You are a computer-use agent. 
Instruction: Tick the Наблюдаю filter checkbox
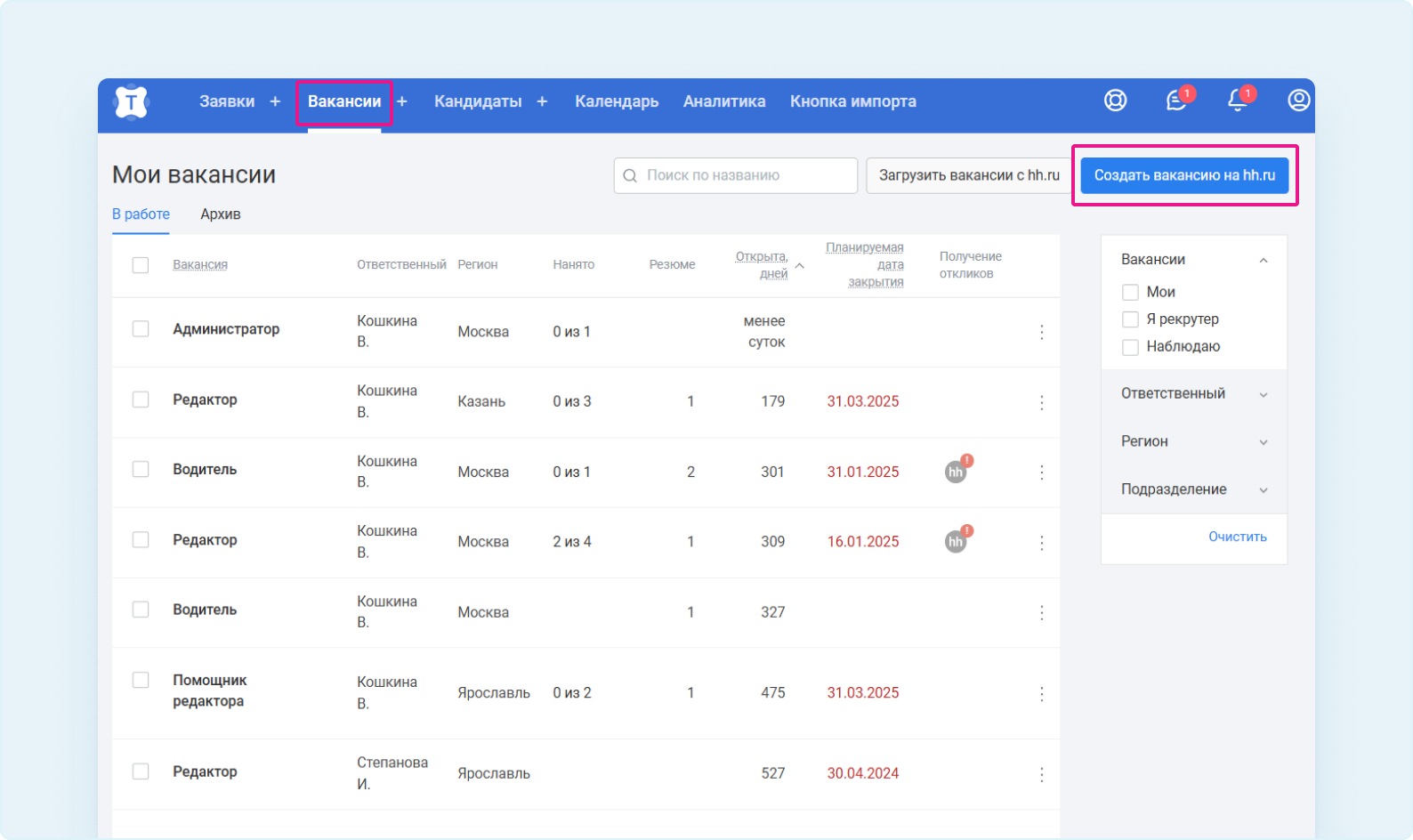pyautogui.click(x=1130, y=347)
